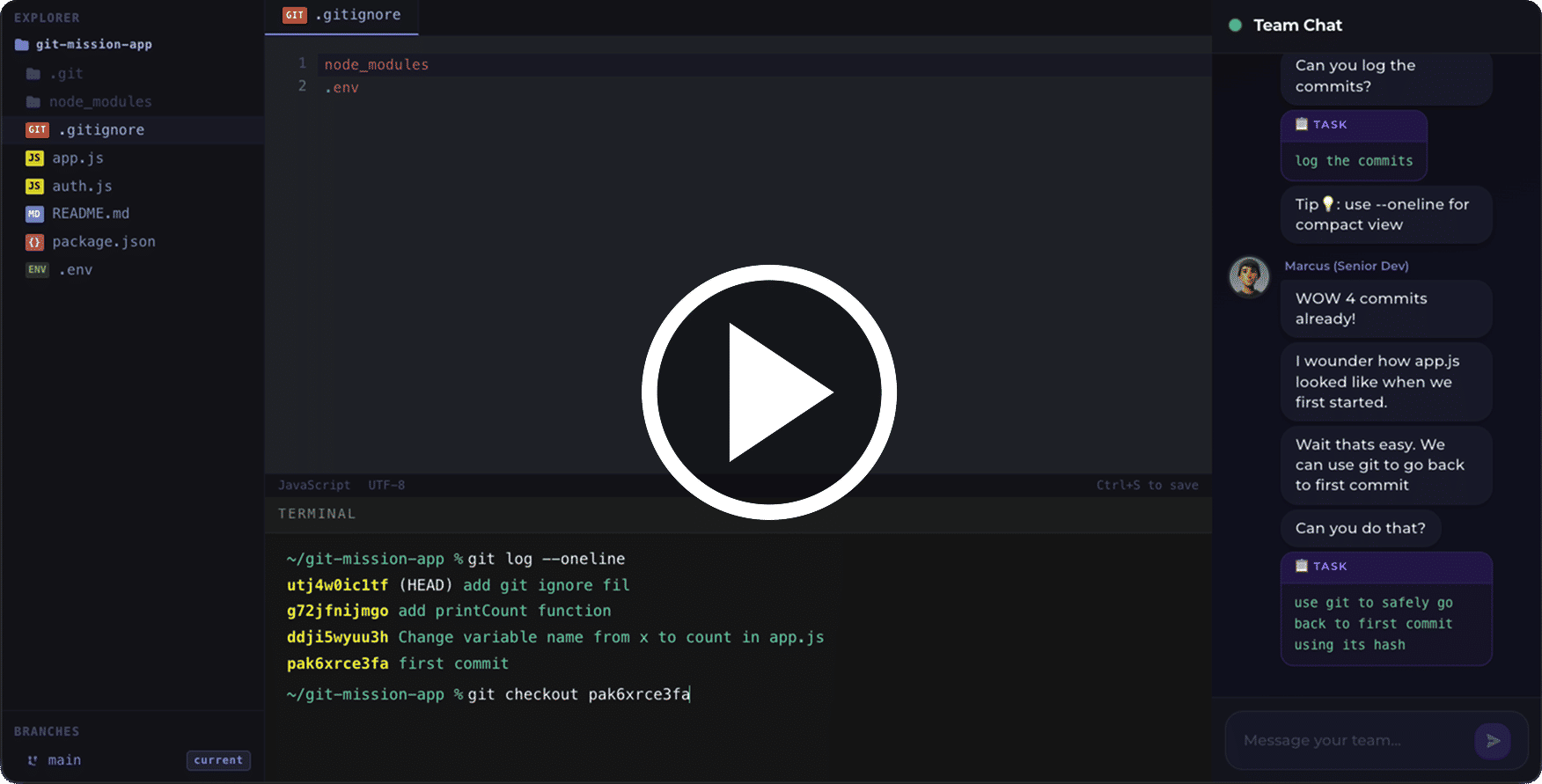
Task: Click the JS icon next to auth.js
Action: pyautogui.click(x=34, y=187)
